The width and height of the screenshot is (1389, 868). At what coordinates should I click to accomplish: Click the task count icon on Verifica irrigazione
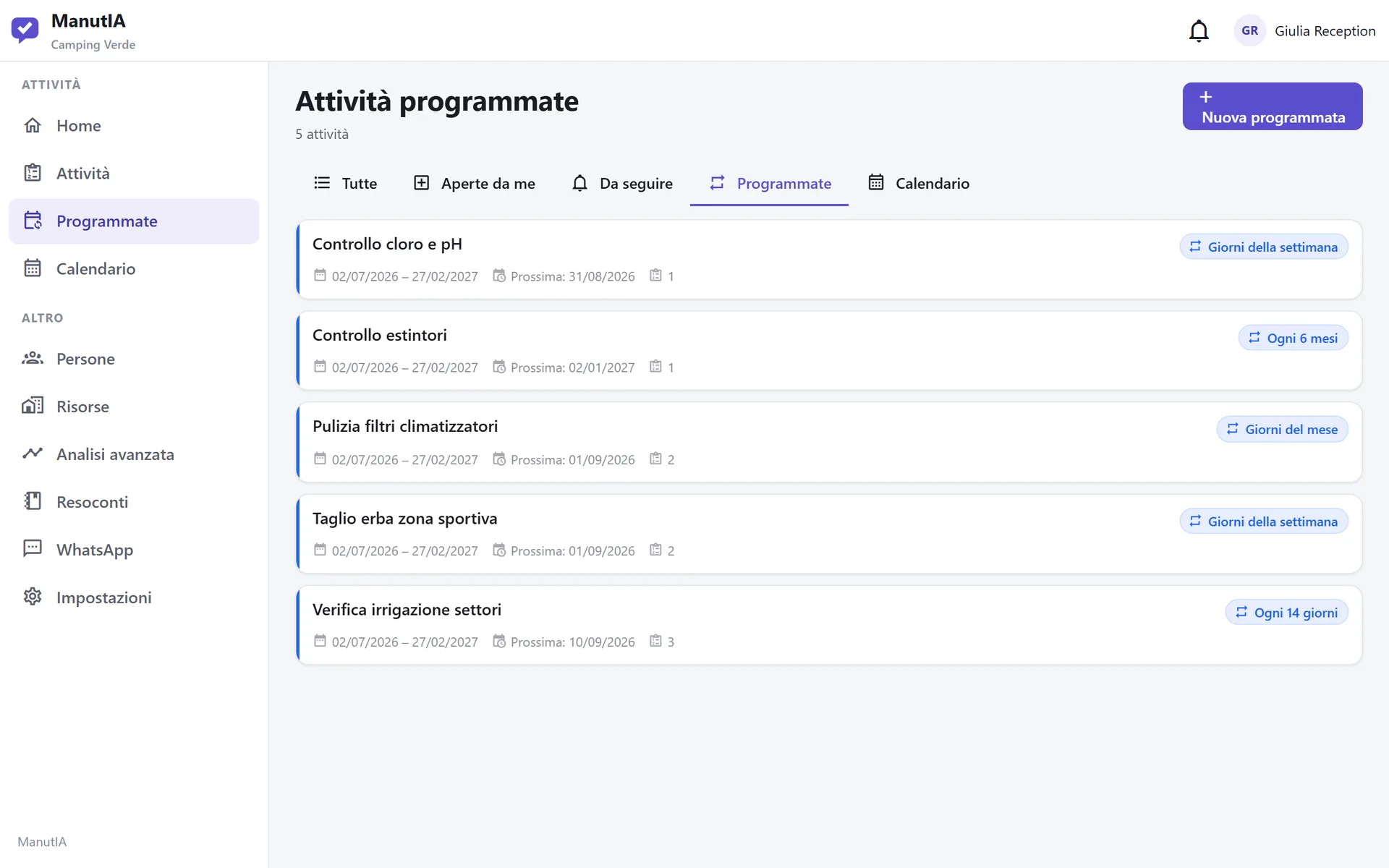[x=655, y=641]
